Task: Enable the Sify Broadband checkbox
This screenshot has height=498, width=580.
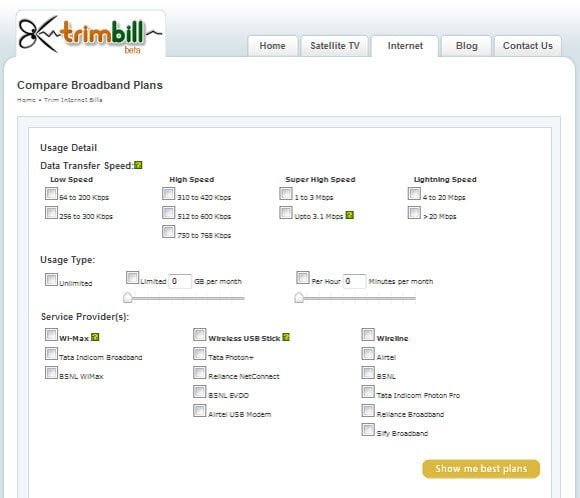Action: tap(368, 430)
